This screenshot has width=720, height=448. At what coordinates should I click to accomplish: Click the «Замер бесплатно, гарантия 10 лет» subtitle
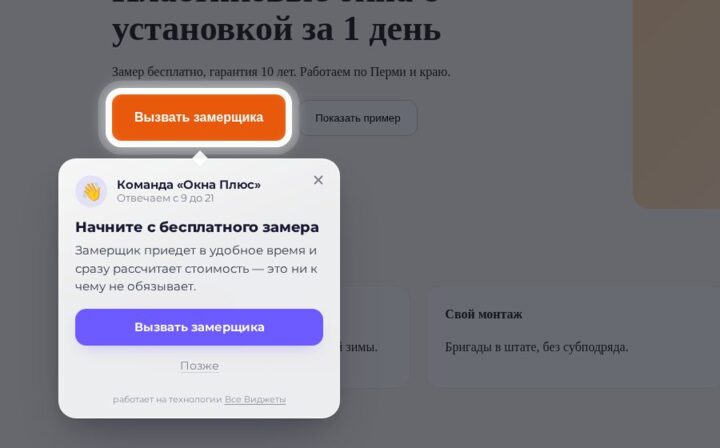(204, 72)
